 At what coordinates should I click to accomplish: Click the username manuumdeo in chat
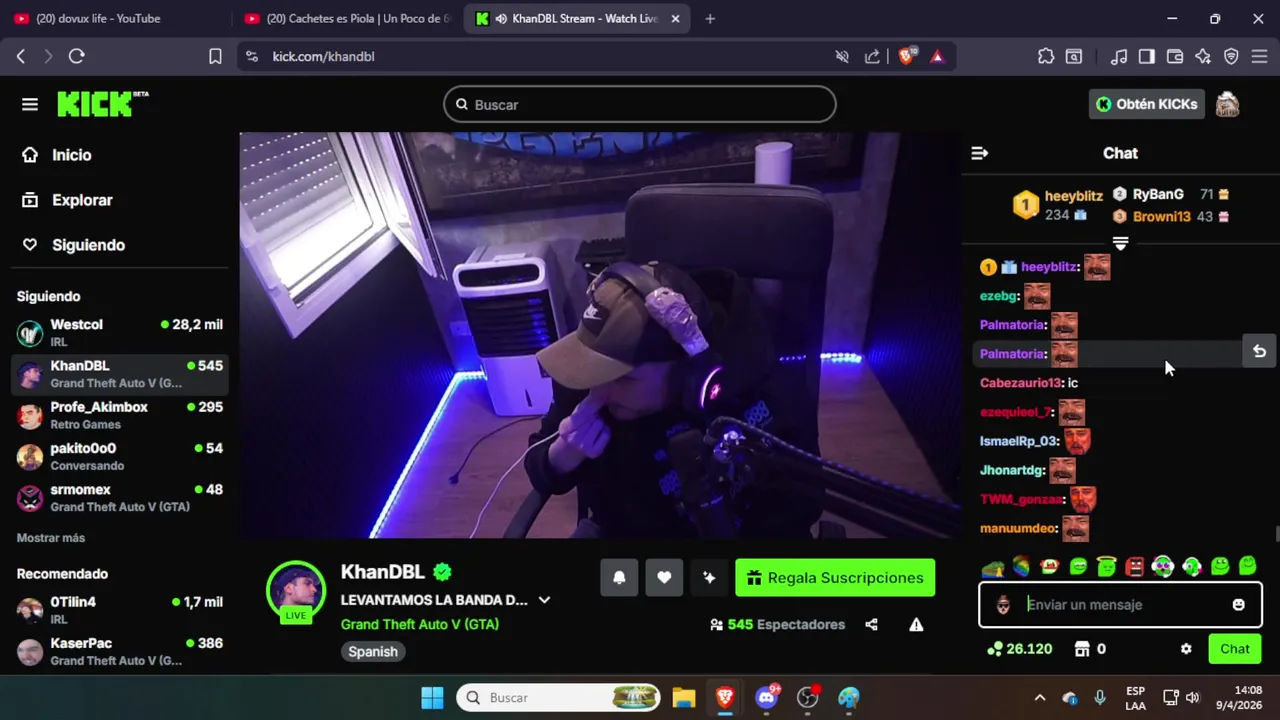coord(1018,528)
